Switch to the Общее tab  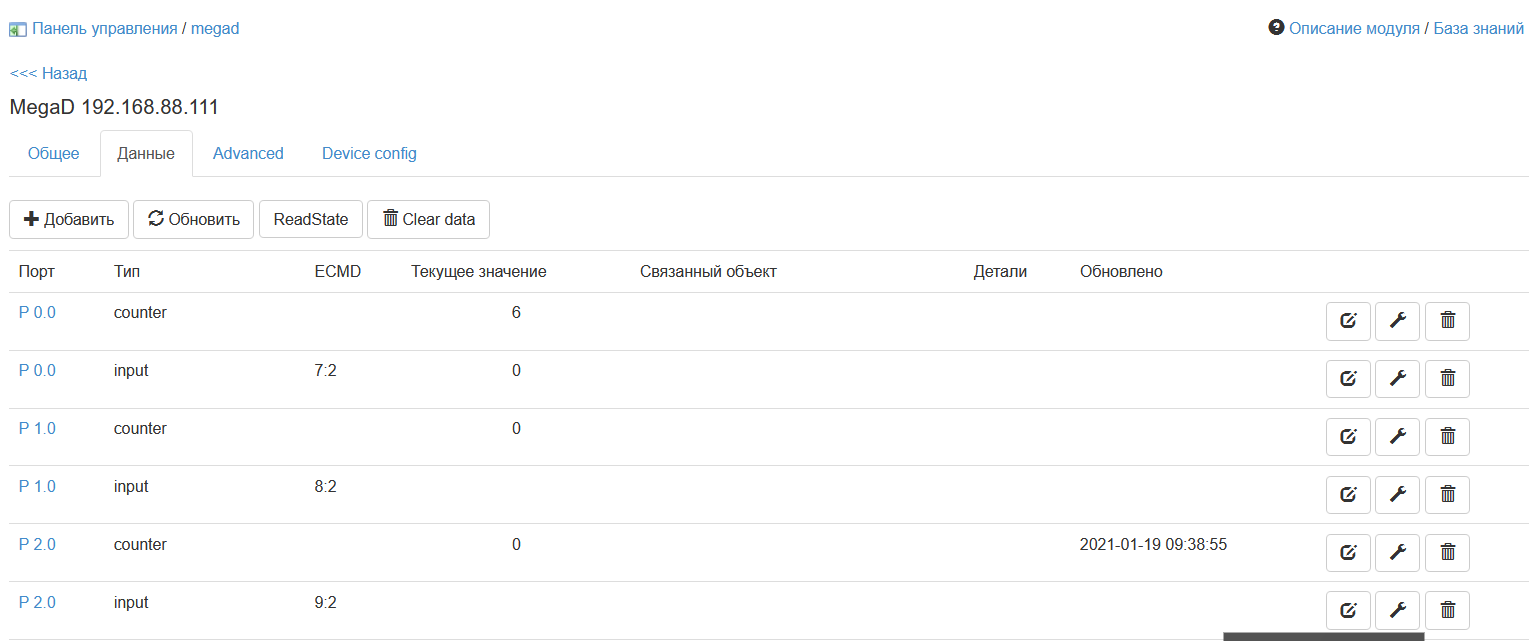click(x=54, y=154)
